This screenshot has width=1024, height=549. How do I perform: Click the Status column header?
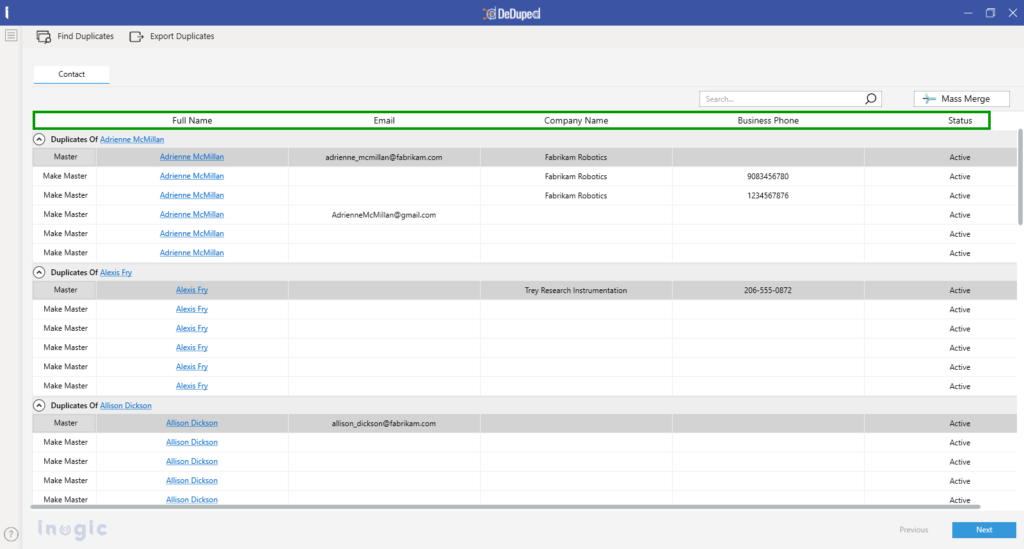(960, 121)
